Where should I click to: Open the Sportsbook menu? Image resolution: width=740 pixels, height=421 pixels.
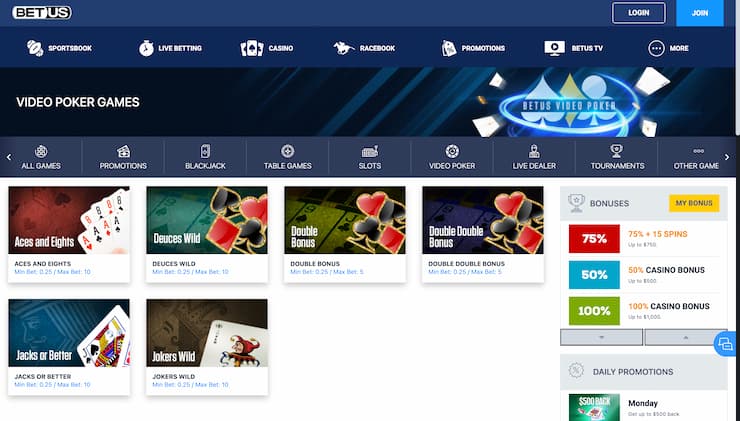coord(59,48)
